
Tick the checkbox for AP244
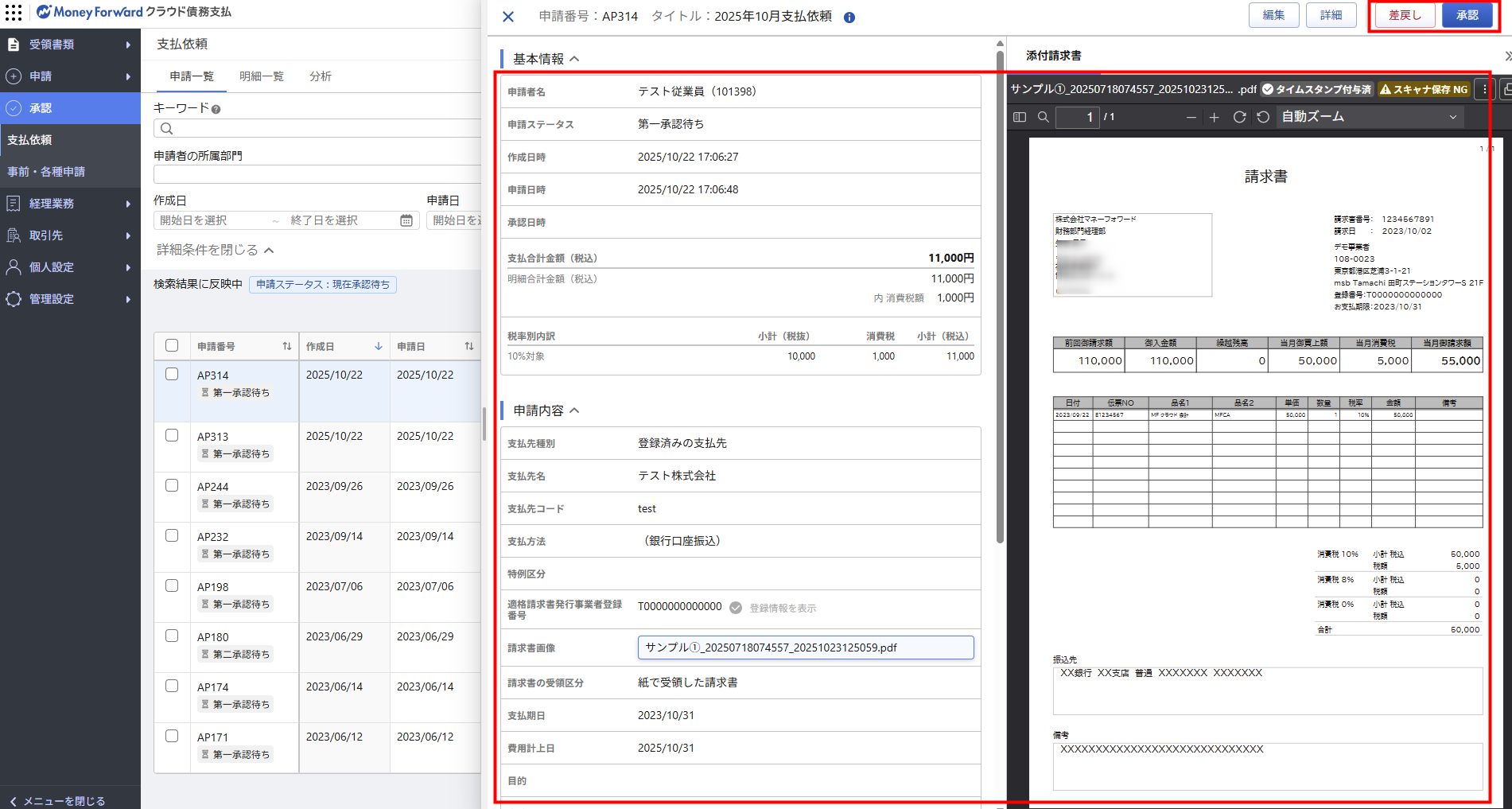pyautogui.click(x=172, y=485)
